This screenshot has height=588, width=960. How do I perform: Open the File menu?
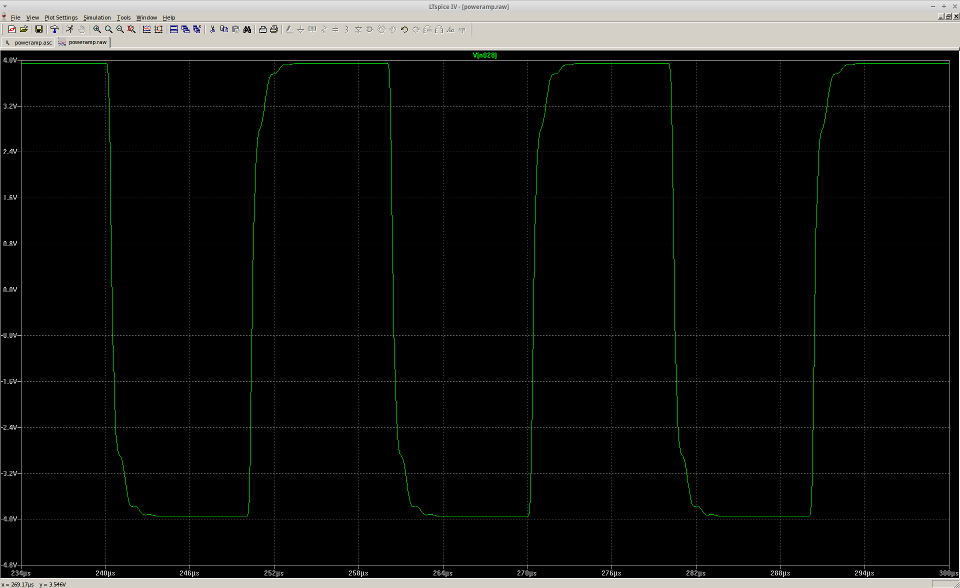[x=15, y=18]
